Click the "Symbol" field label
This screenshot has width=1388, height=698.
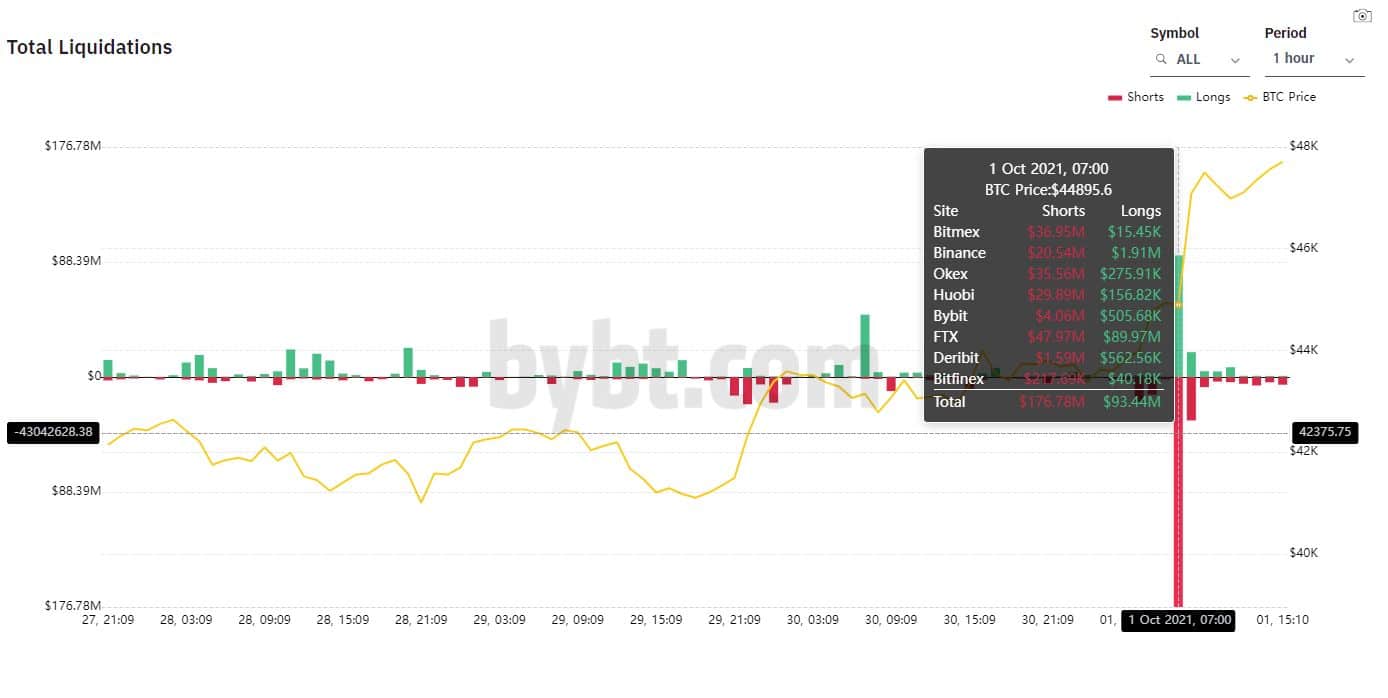pyautogui.click(x=1174, y=33)
